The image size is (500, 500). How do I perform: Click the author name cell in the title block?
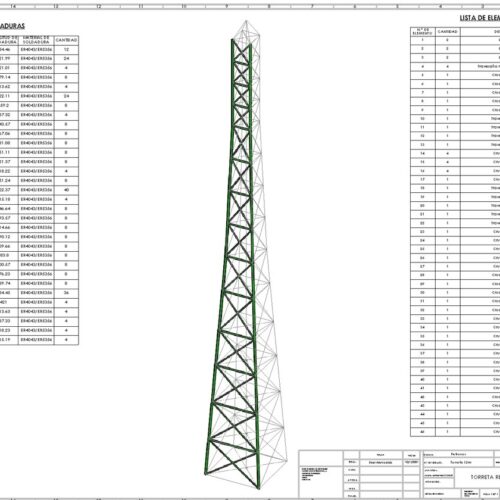380,462
